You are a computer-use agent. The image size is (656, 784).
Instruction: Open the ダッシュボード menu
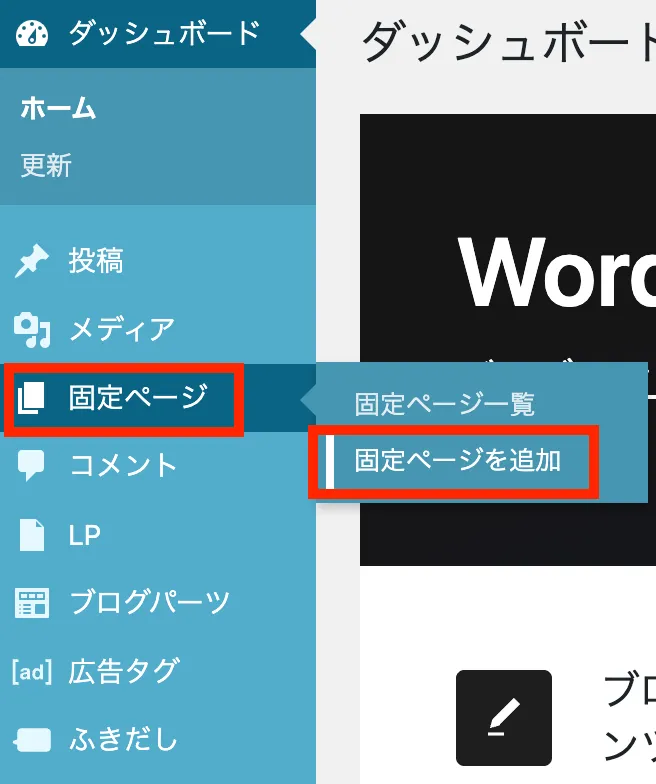pos(158,34)
